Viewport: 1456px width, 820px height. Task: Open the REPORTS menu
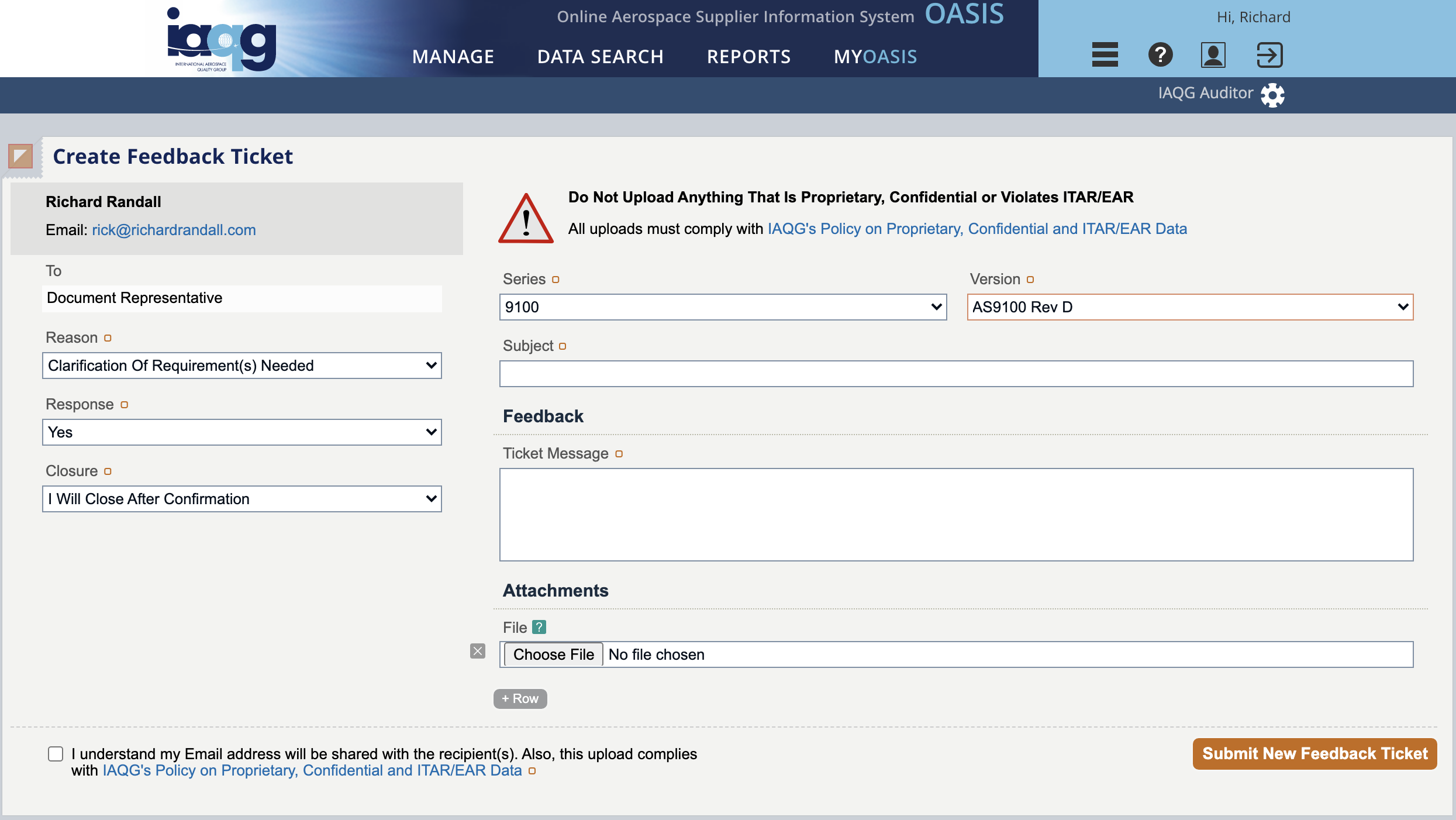click(x=748, y=57)
